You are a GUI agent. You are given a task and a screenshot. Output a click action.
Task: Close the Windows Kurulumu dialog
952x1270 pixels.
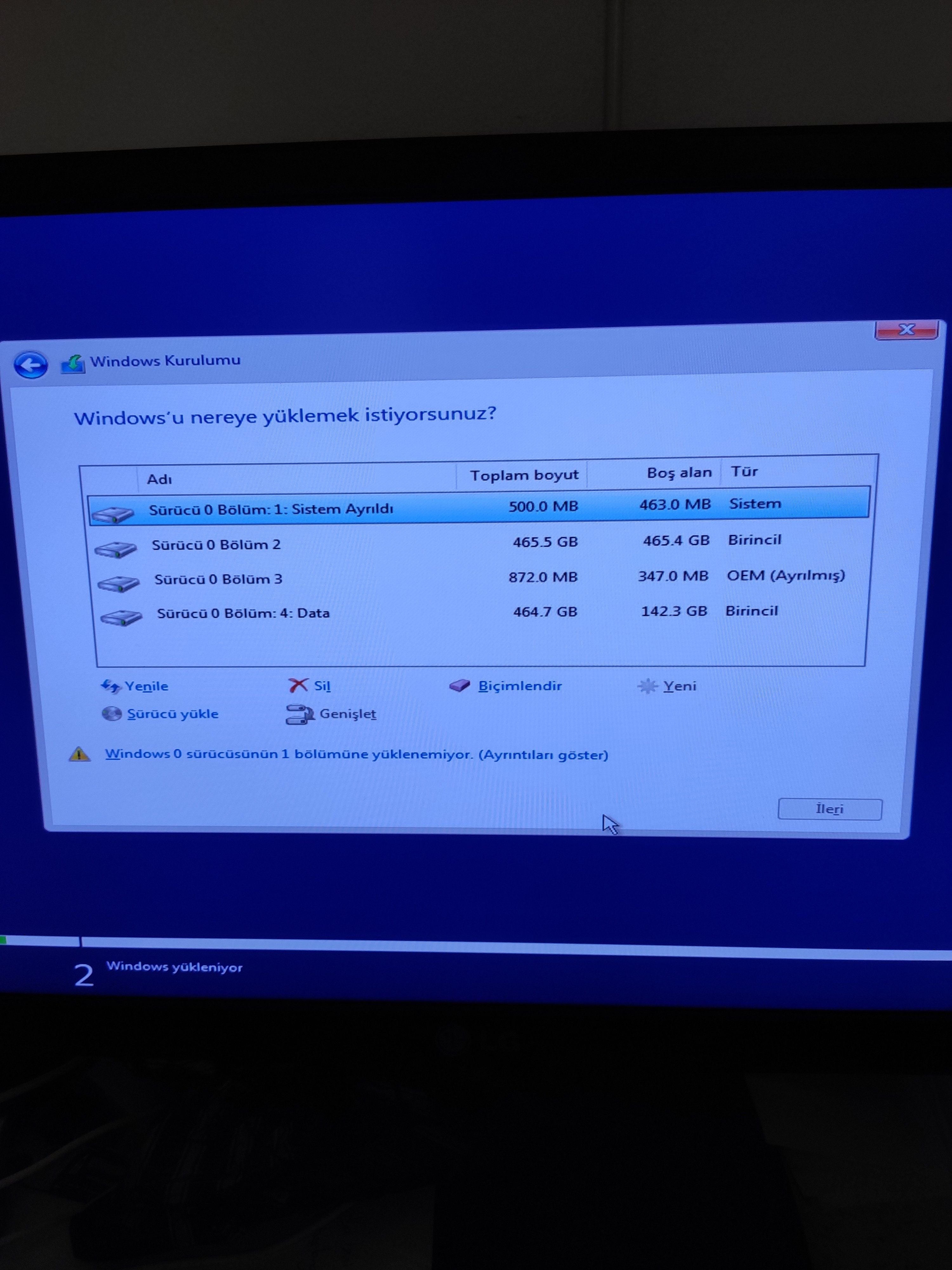(x=906, y=330)
